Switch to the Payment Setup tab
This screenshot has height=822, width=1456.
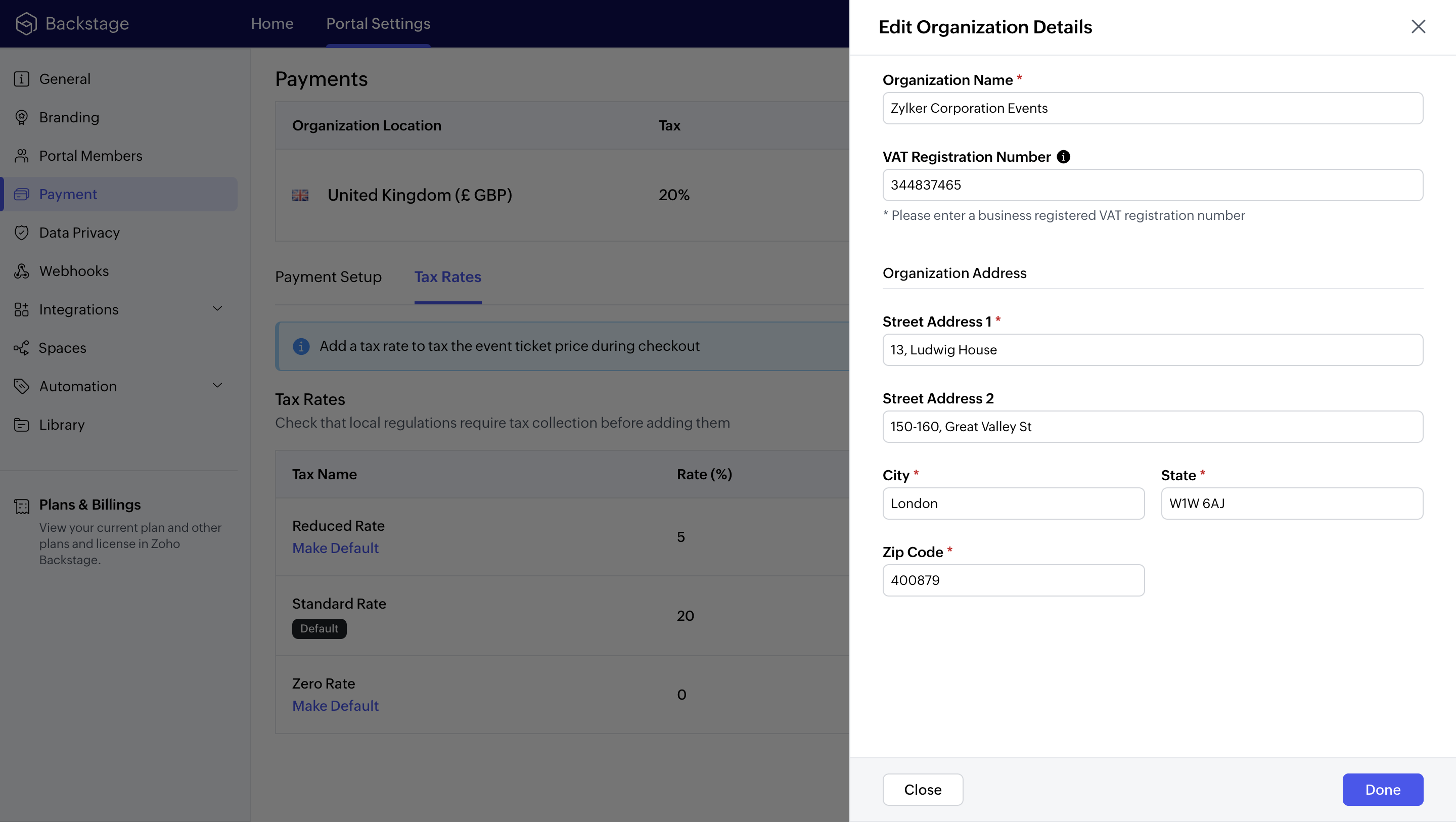click(328, 277)
